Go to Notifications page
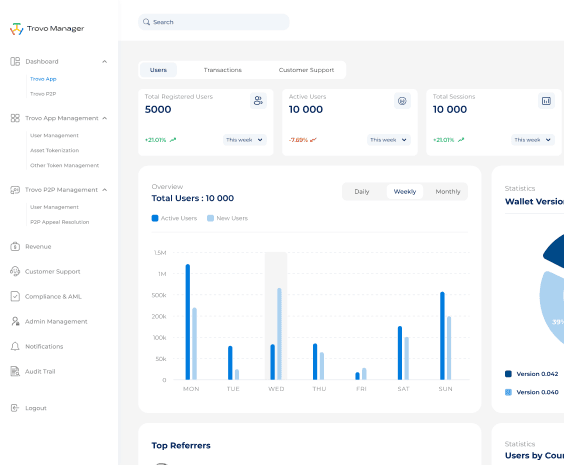564x465 pixels. tap(44, 347)
